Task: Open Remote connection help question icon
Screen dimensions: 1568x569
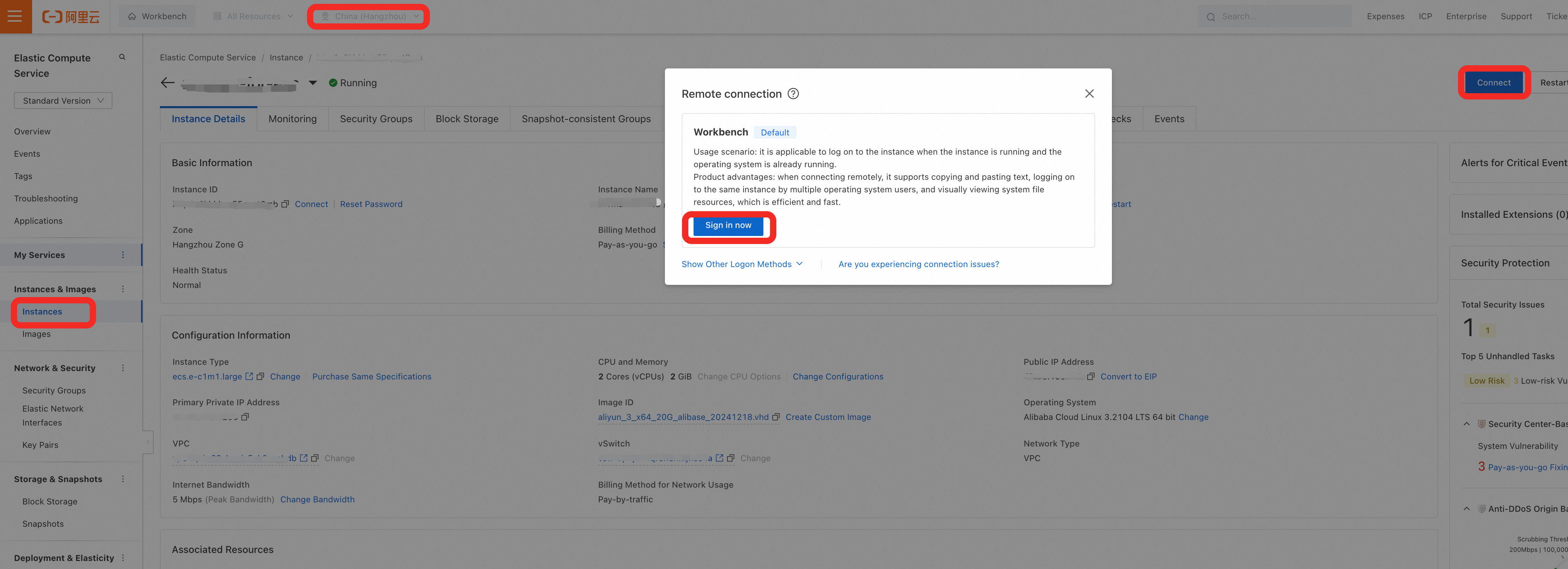Action: point(793,94)
